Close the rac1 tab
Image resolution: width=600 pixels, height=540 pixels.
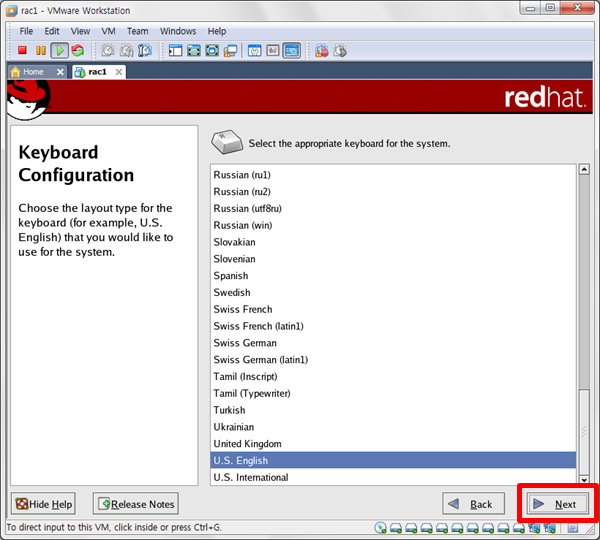(119, 72)
